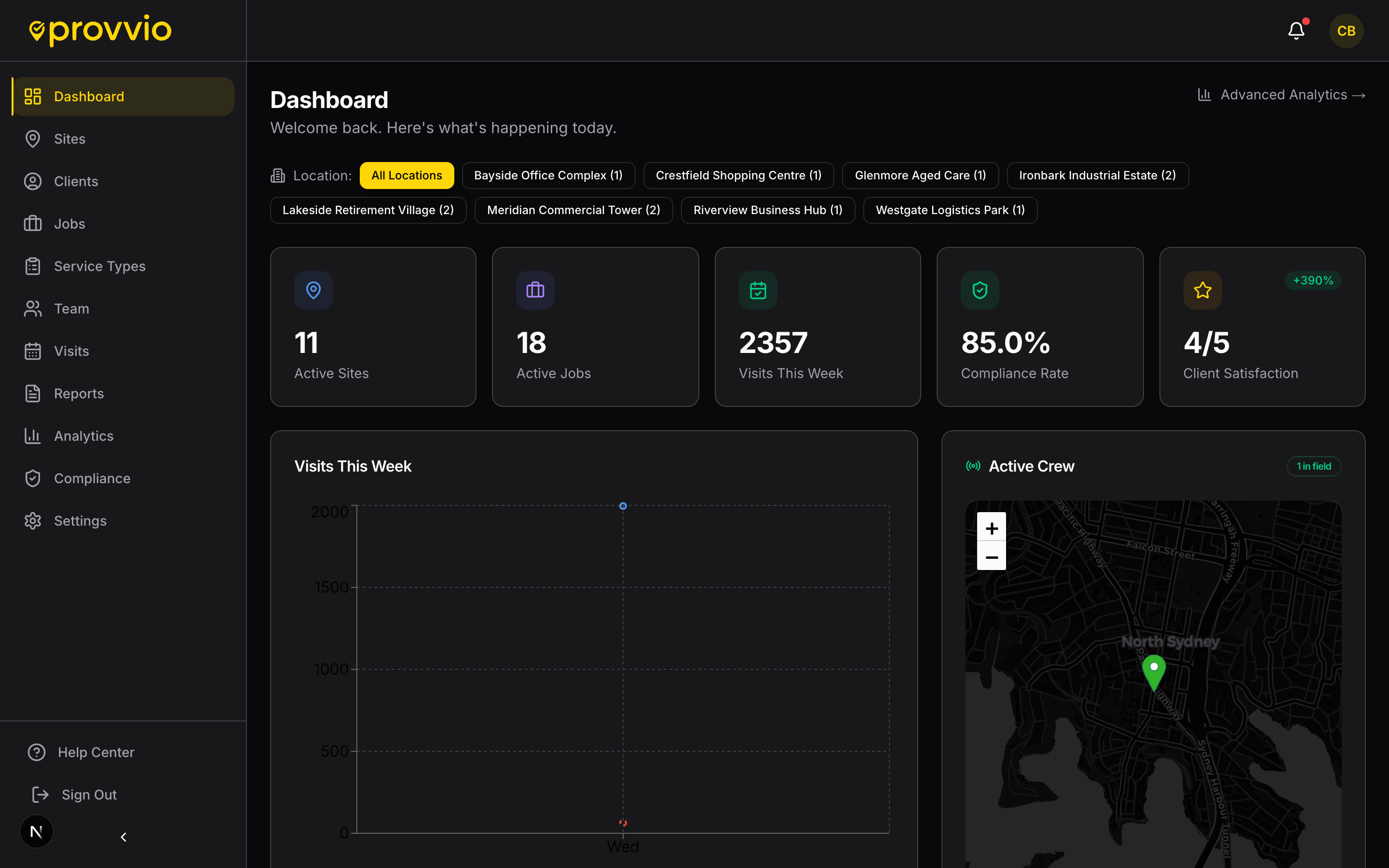Select the Analytics chart icon
Image resolution: width=1389 pixels, height=868 pixels.
(x=33, y=436)
